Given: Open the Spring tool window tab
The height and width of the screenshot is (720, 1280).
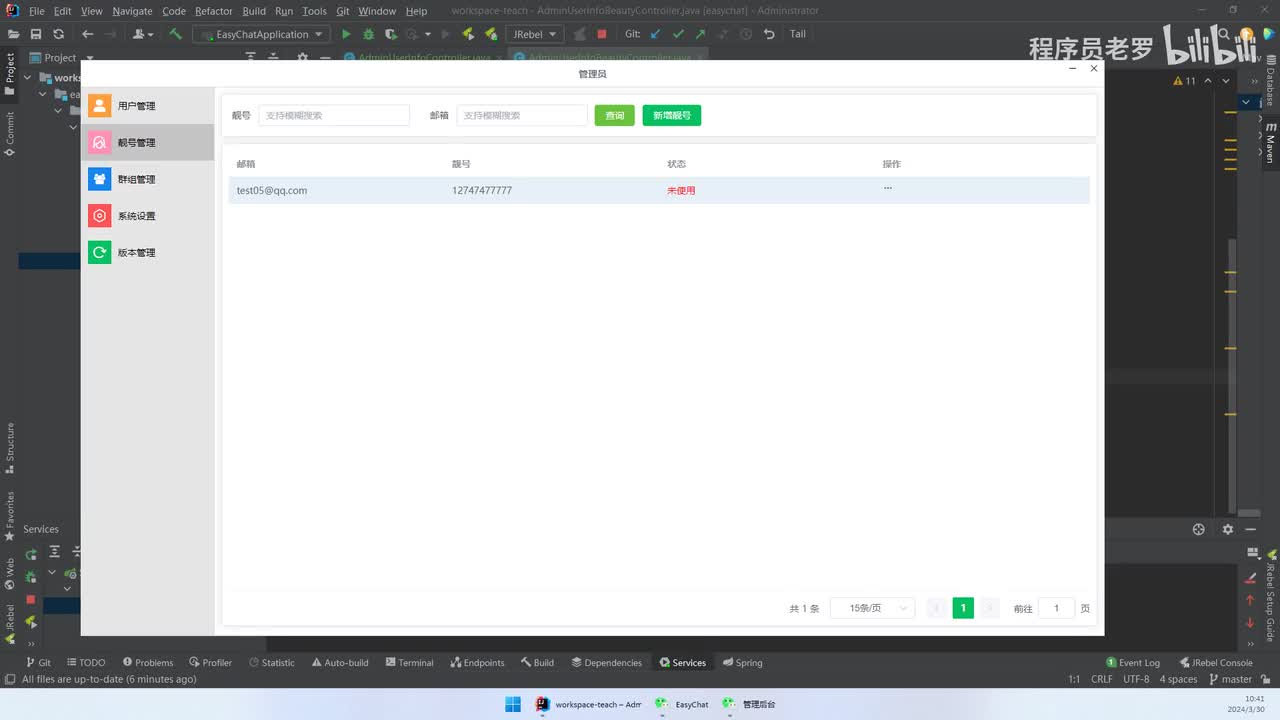Looking at the screenshot, I should (743, 662).
